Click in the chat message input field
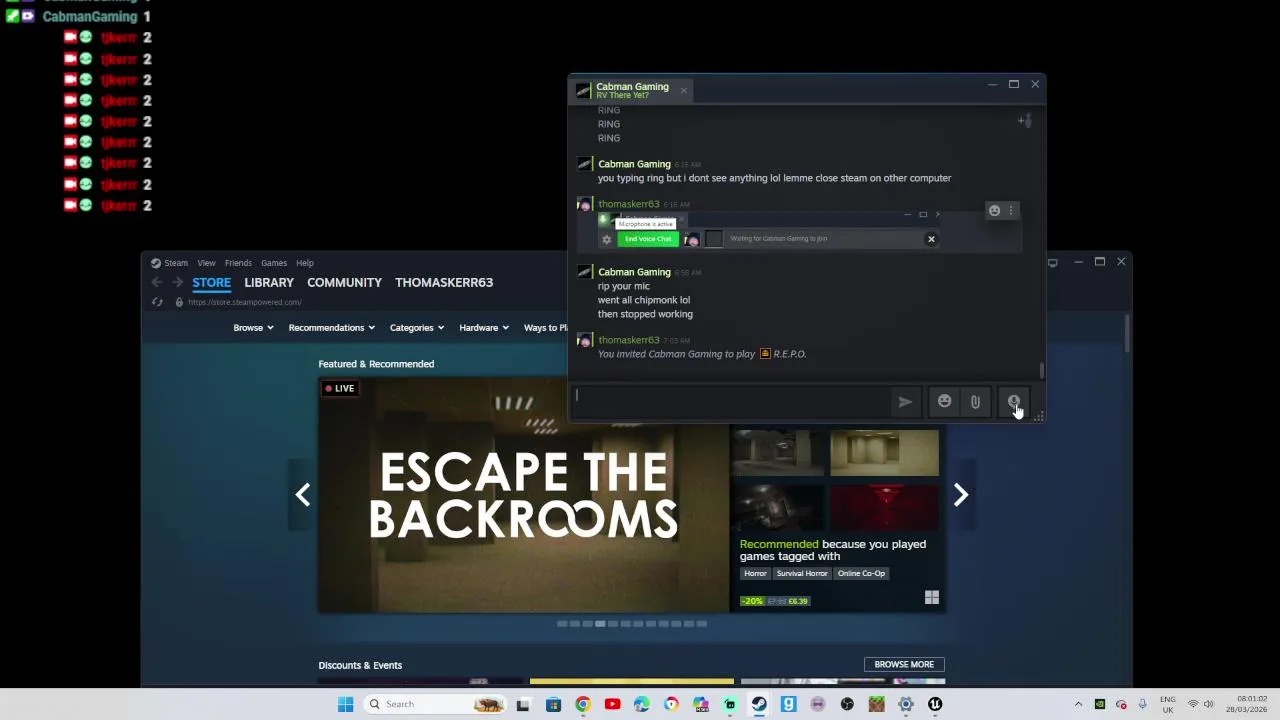Image resolution: width=1280 pixels, height=720 pixels. pos(730,401)
